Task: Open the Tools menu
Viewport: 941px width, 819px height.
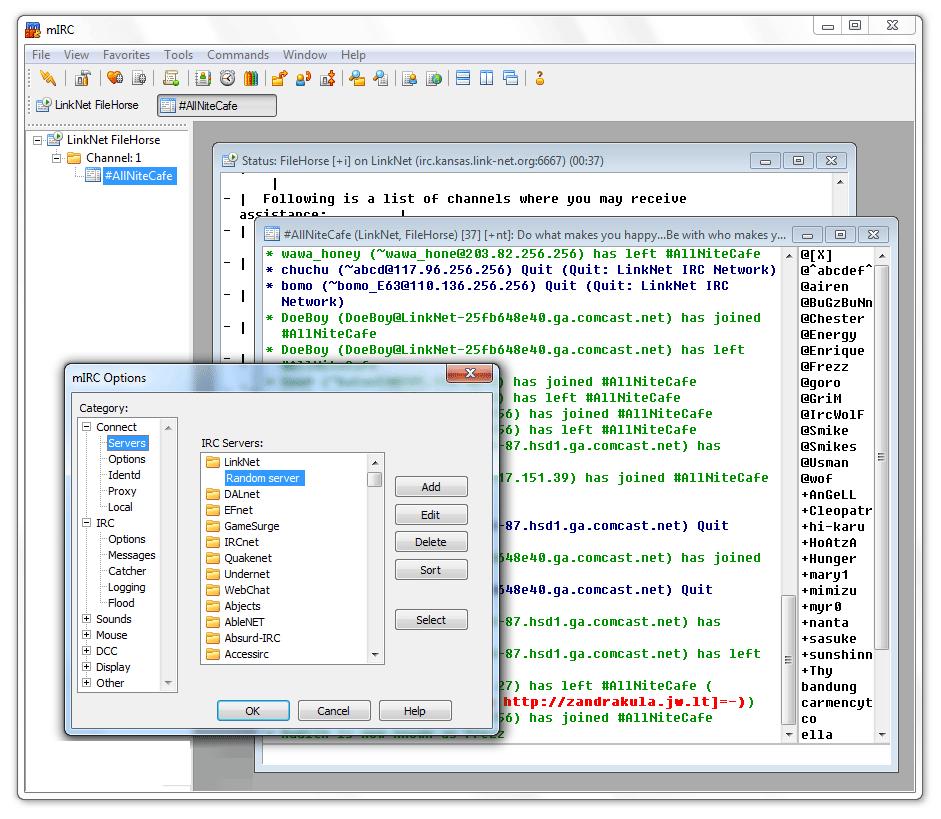Action: [x=178, y=55]
